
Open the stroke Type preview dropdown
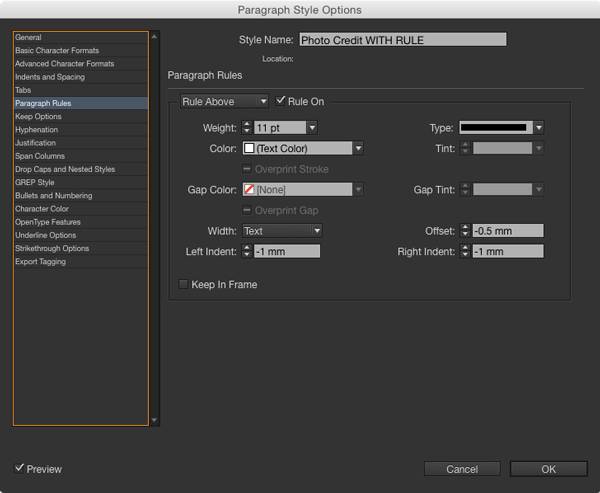pyautogui.click(x=501, y=127)
